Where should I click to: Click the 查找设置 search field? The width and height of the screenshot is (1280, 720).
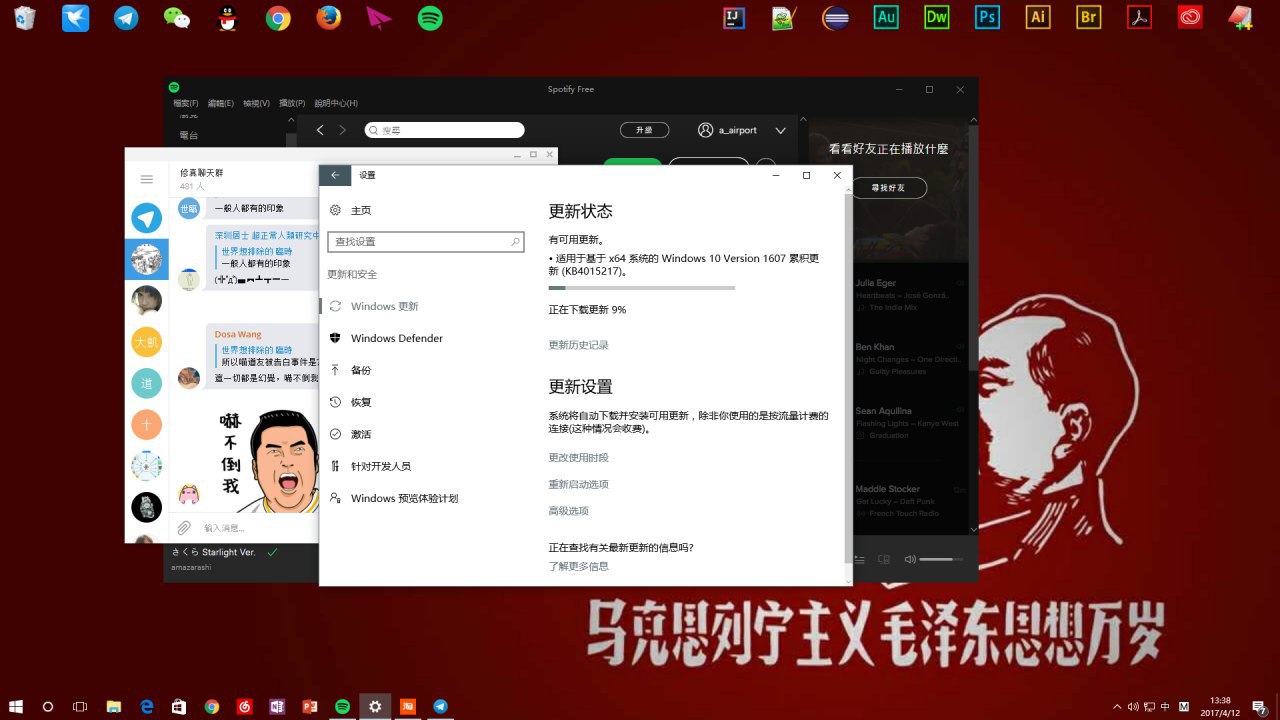(x=420, y=242)
